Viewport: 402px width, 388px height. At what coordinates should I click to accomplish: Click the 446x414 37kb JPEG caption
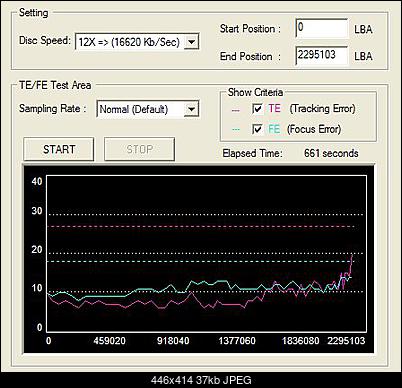tap(201, 380)
